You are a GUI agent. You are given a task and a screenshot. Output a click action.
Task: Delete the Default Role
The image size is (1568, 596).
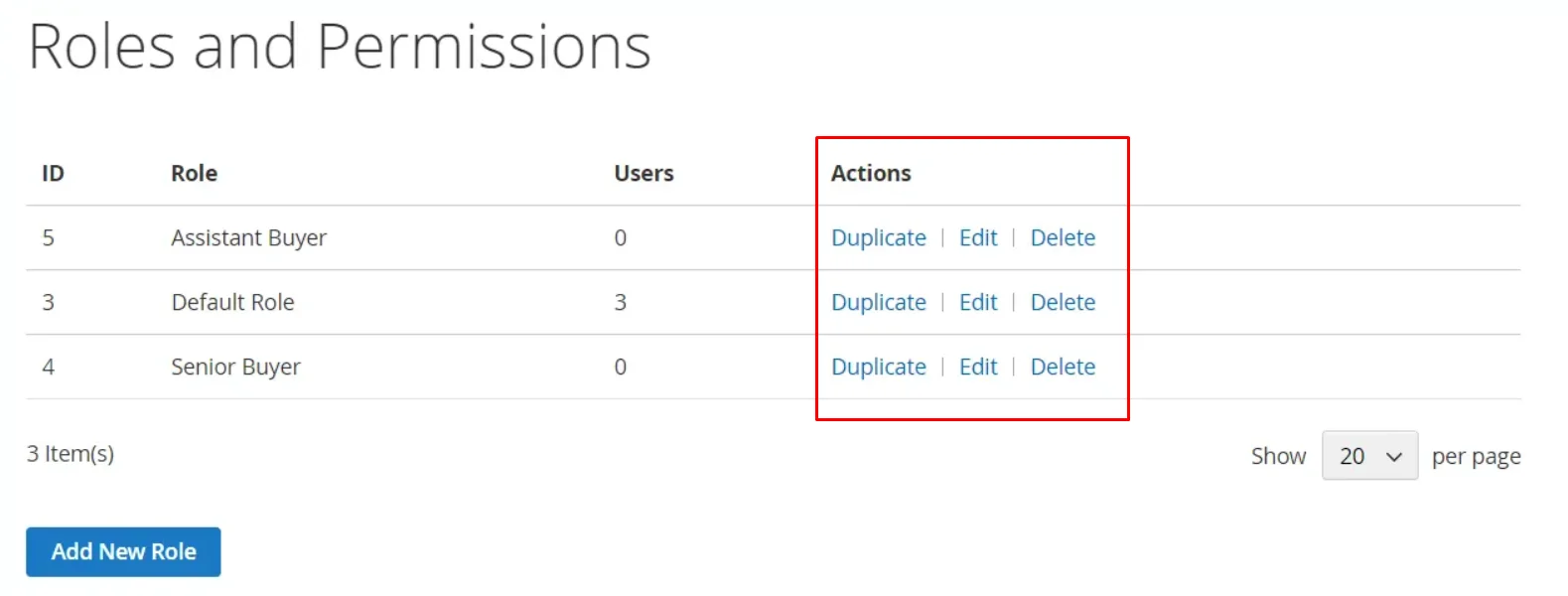point(1062,302)
